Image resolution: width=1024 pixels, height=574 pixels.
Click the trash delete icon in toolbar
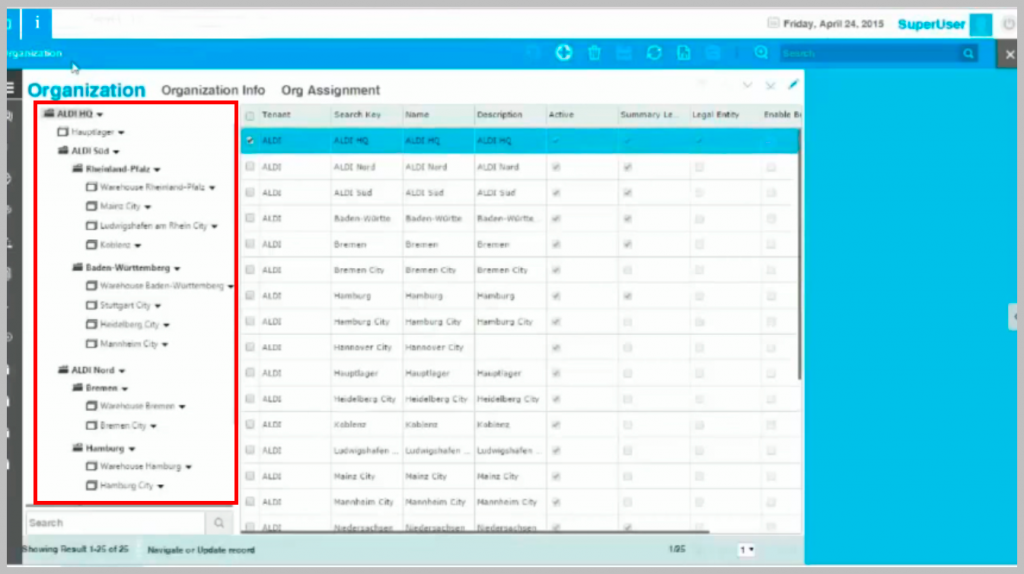[594, 53]
